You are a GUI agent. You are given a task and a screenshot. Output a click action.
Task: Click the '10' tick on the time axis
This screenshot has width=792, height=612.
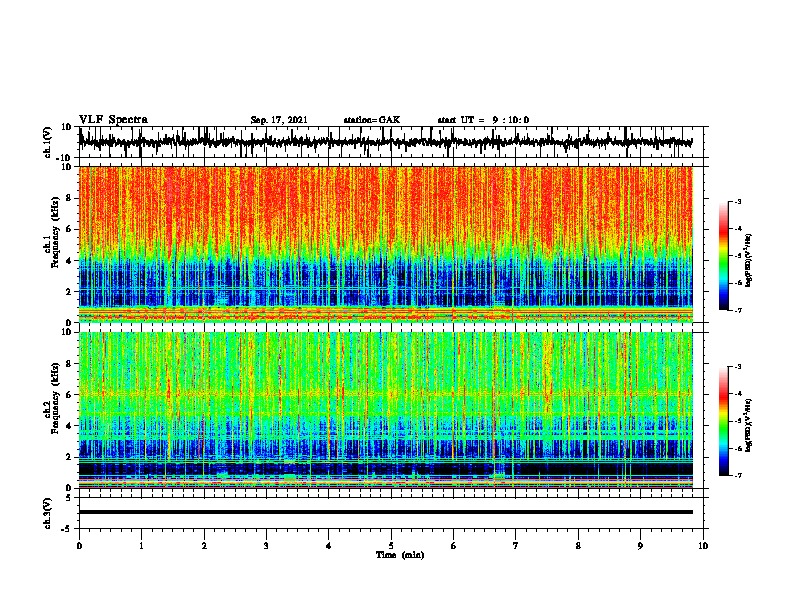tap(703, 546)
